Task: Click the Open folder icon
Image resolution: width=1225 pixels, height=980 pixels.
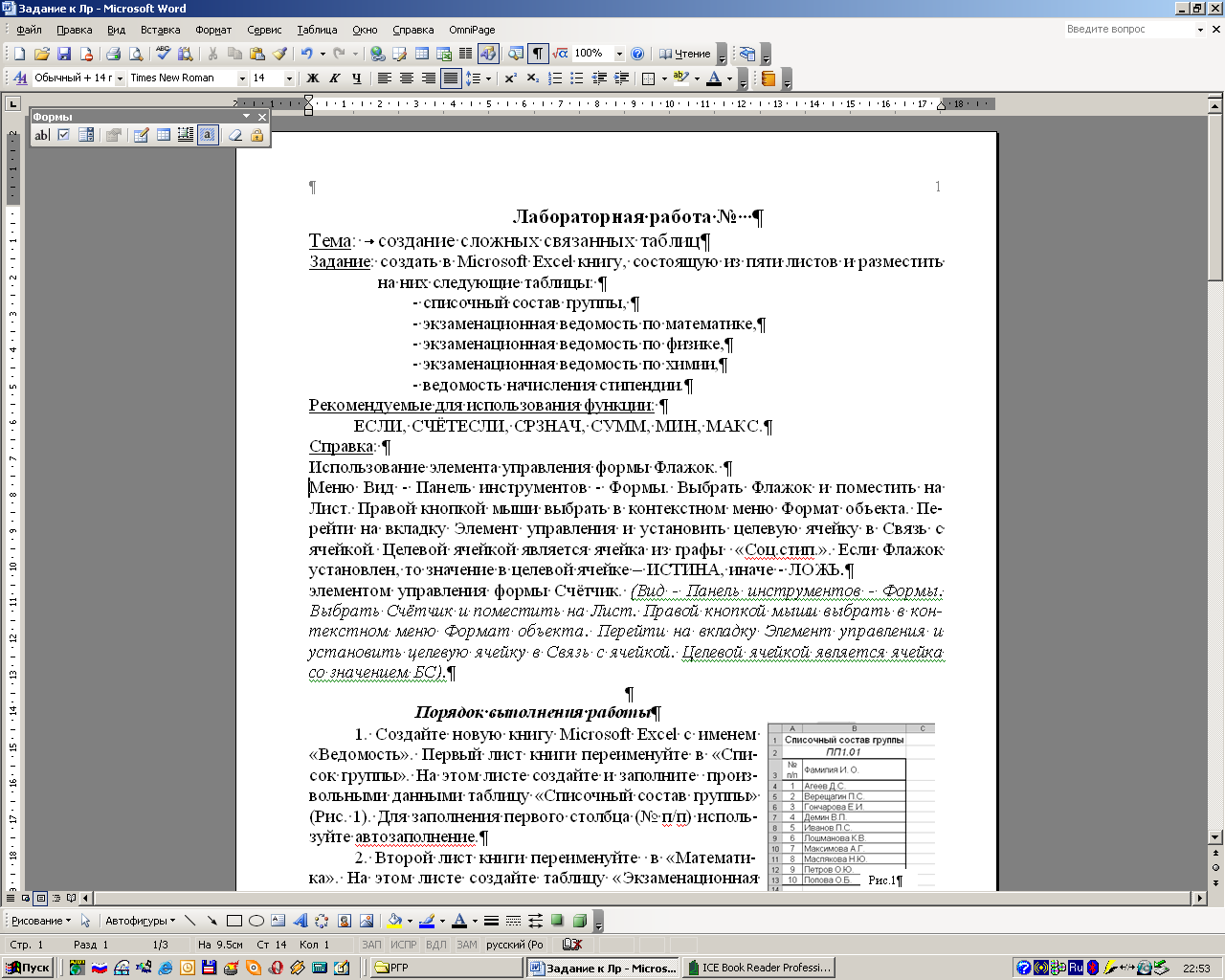Action: pos(41,55)
